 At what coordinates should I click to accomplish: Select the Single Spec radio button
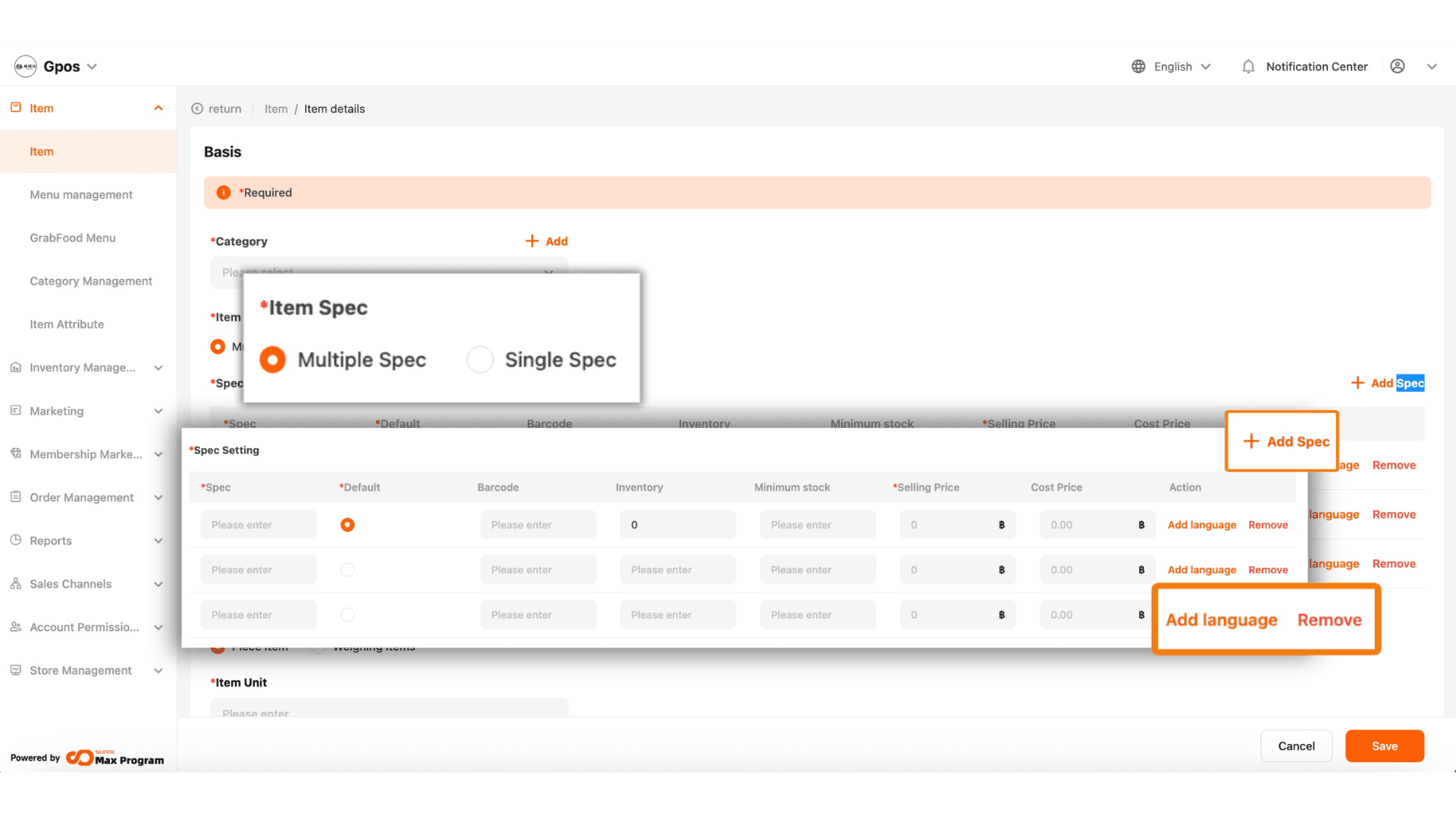point(480,359)
